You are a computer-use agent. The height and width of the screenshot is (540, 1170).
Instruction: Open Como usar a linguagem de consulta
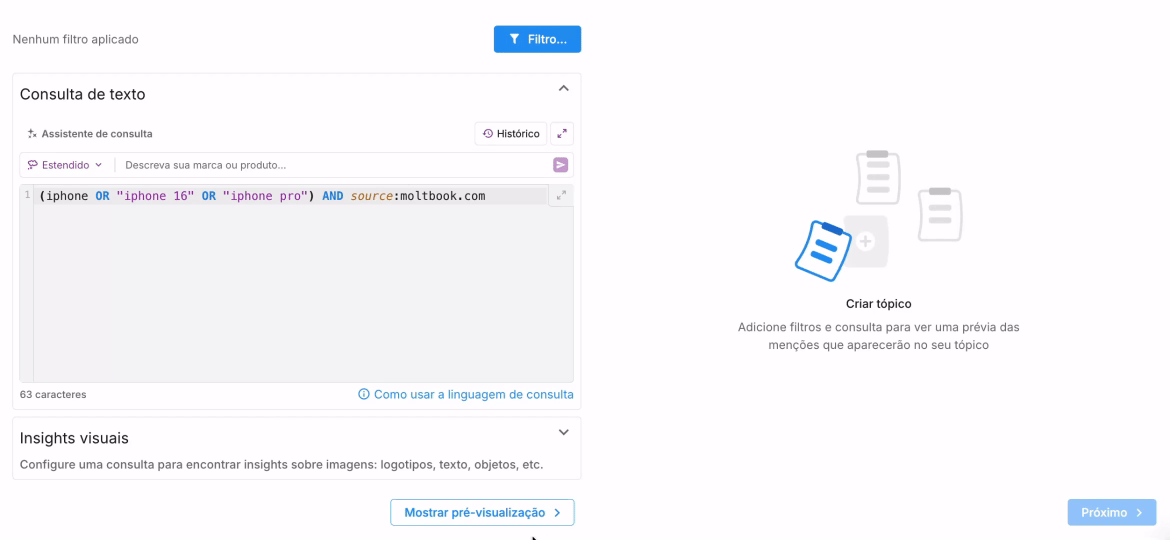tap(466, 394)
